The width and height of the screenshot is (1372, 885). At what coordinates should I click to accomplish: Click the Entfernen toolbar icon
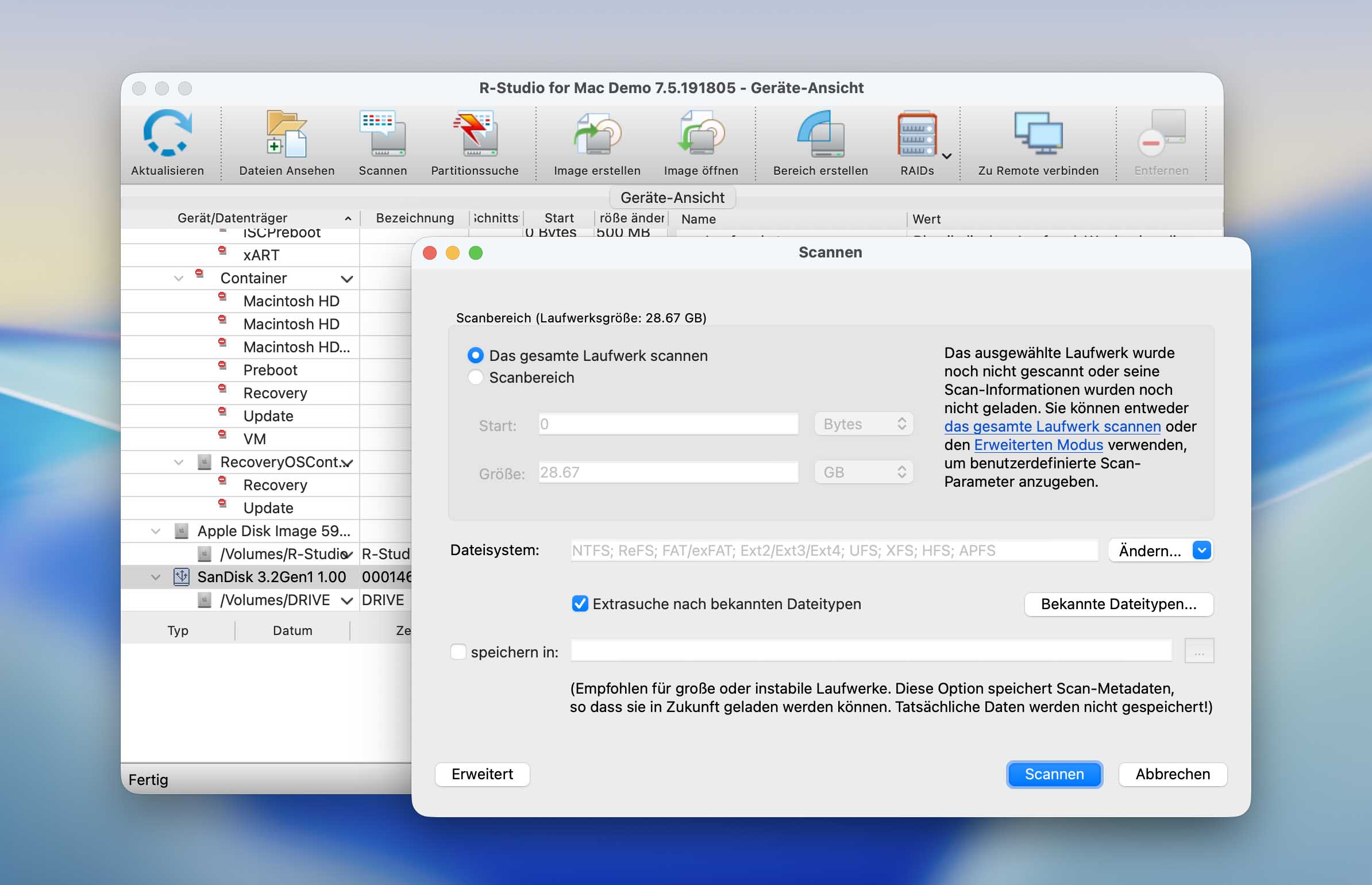pyautogui.click(x=1161, y=133)
